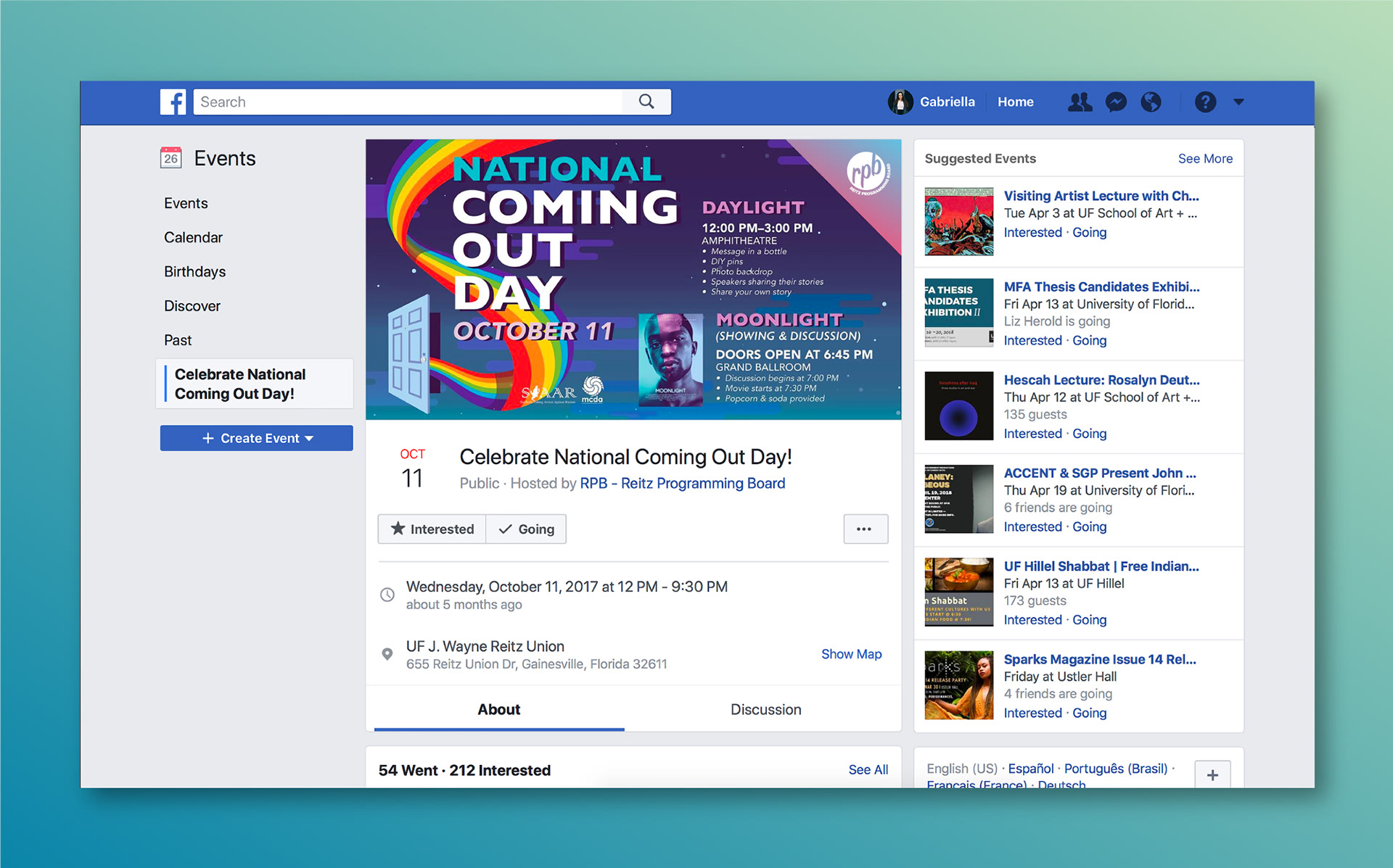The height and width of the screenshot is (868, 1393).
Task: Open the friend requests icon
Action: 1080,102
